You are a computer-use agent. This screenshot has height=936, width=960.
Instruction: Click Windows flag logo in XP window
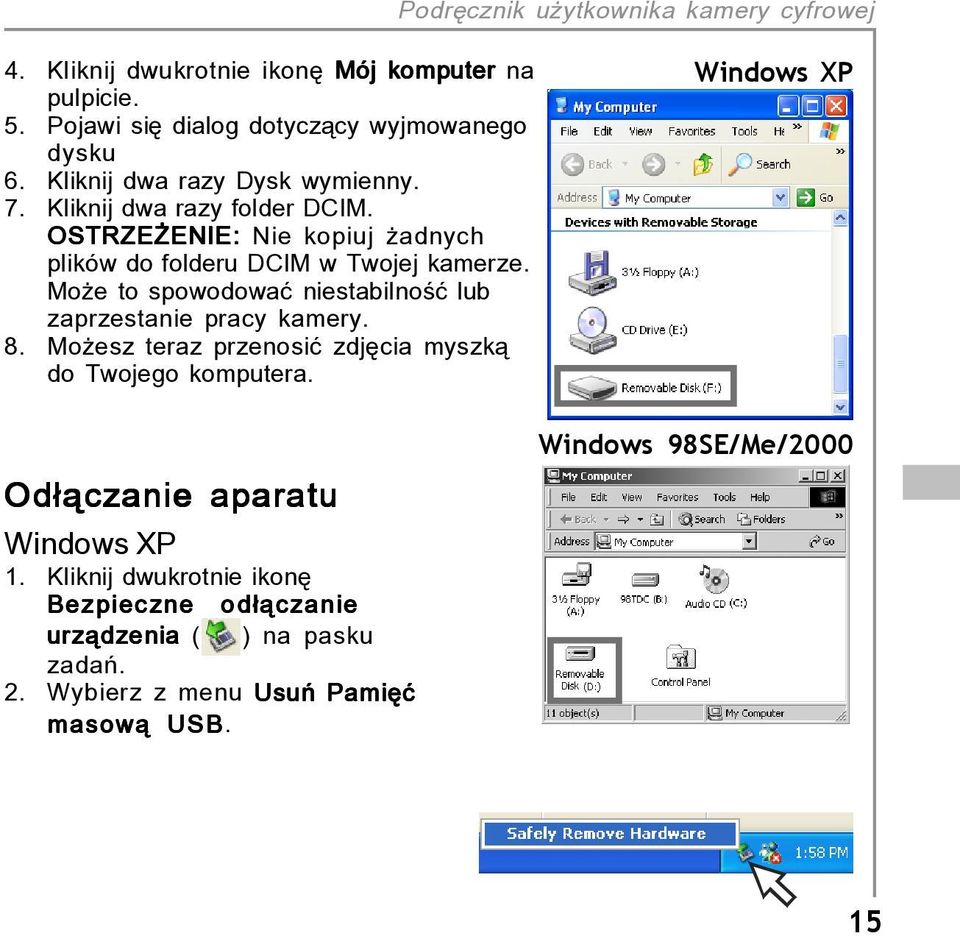pyautogui.click(x=829, y=131)
